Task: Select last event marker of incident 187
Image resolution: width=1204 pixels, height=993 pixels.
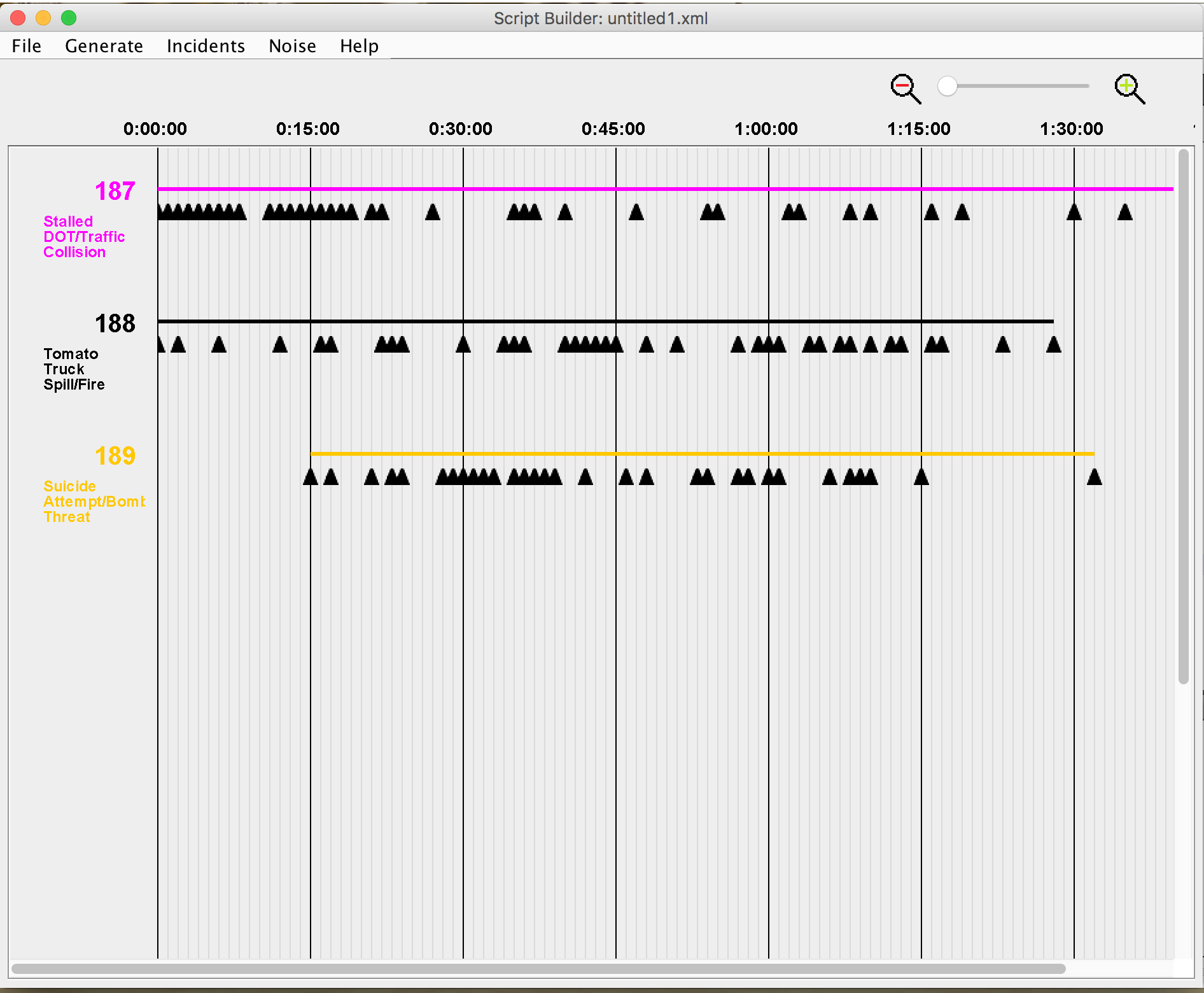Action: click(x=1125, y=212)
